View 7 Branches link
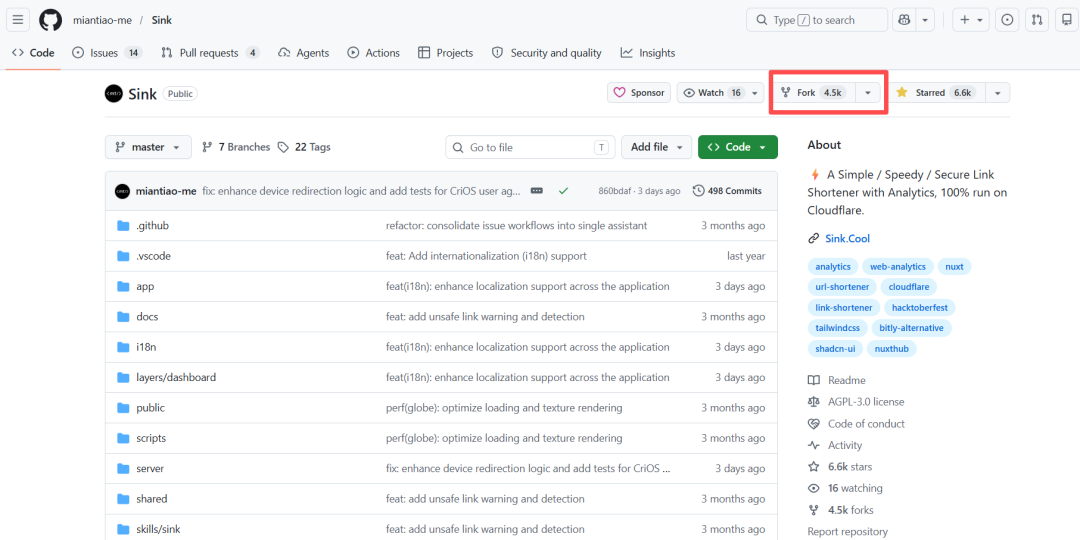The image size is (1080, 540). 236,147
